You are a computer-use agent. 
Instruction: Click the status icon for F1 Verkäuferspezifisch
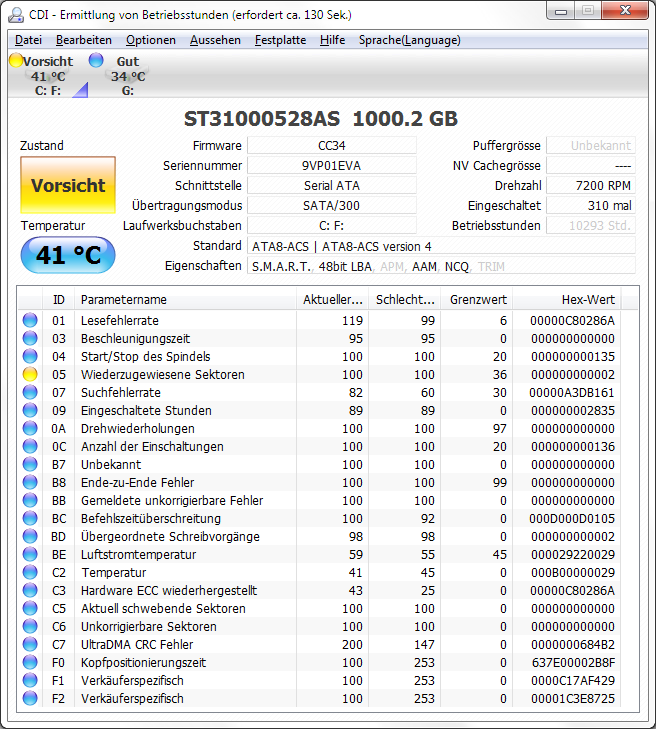point(30,681)
